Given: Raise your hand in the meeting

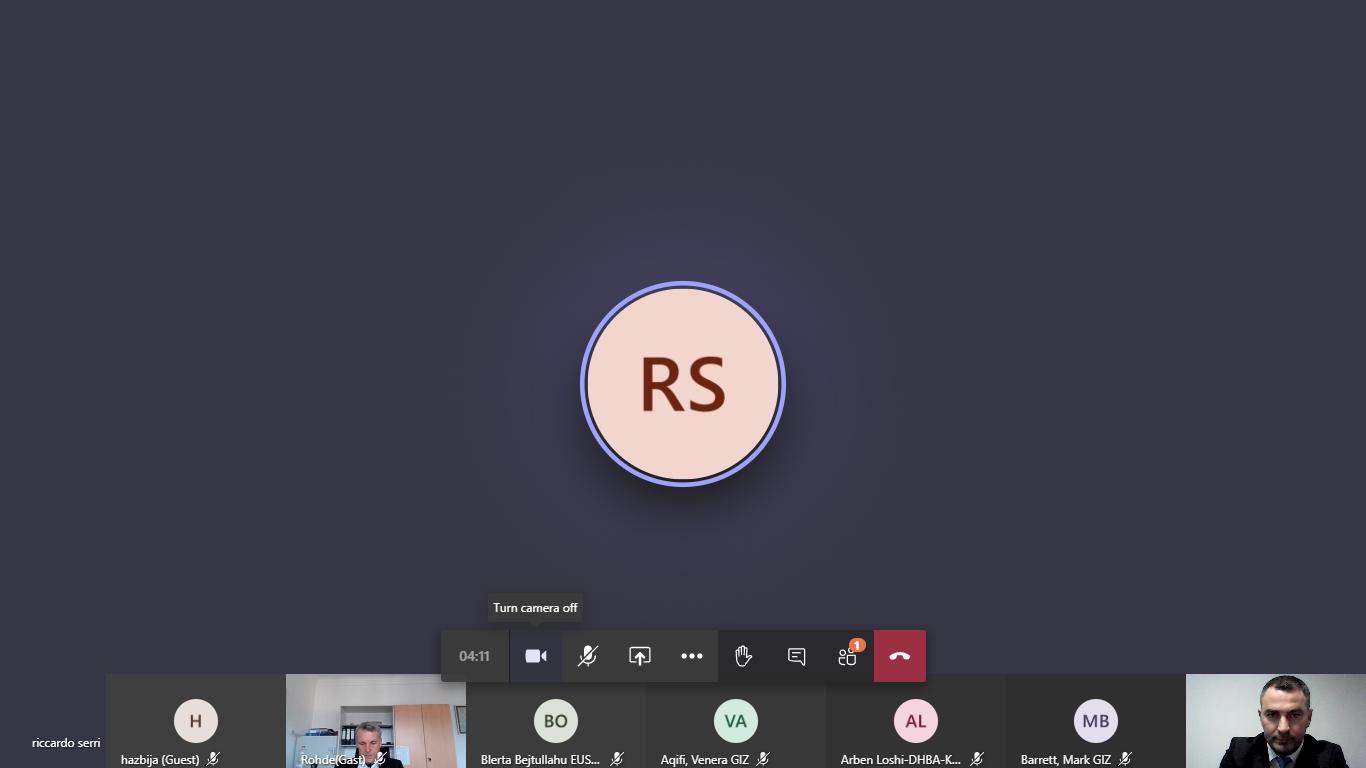Looking at the screenshot, I should point(743,656).
